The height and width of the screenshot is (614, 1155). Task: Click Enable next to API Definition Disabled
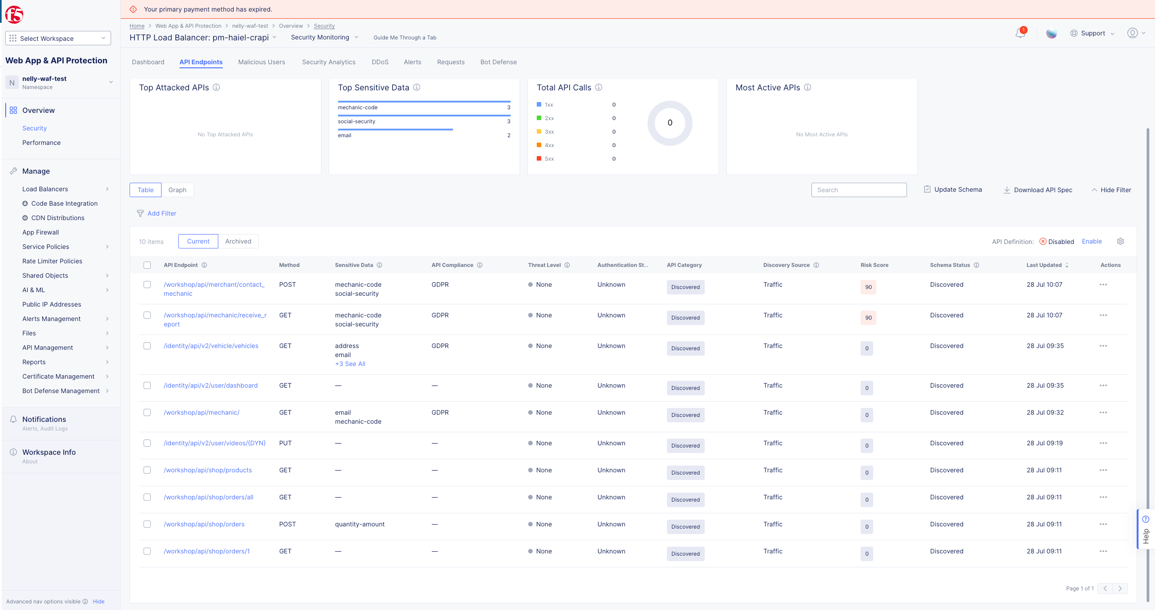coord(1091,241)
